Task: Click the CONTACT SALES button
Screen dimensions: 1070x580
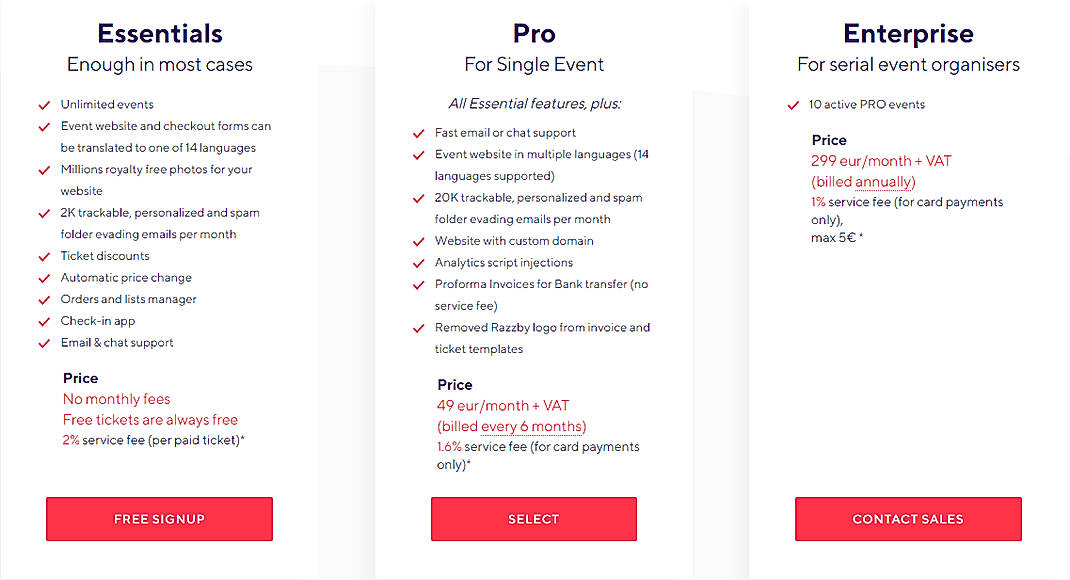Action: pyautogui.click(x=907, y=519)
